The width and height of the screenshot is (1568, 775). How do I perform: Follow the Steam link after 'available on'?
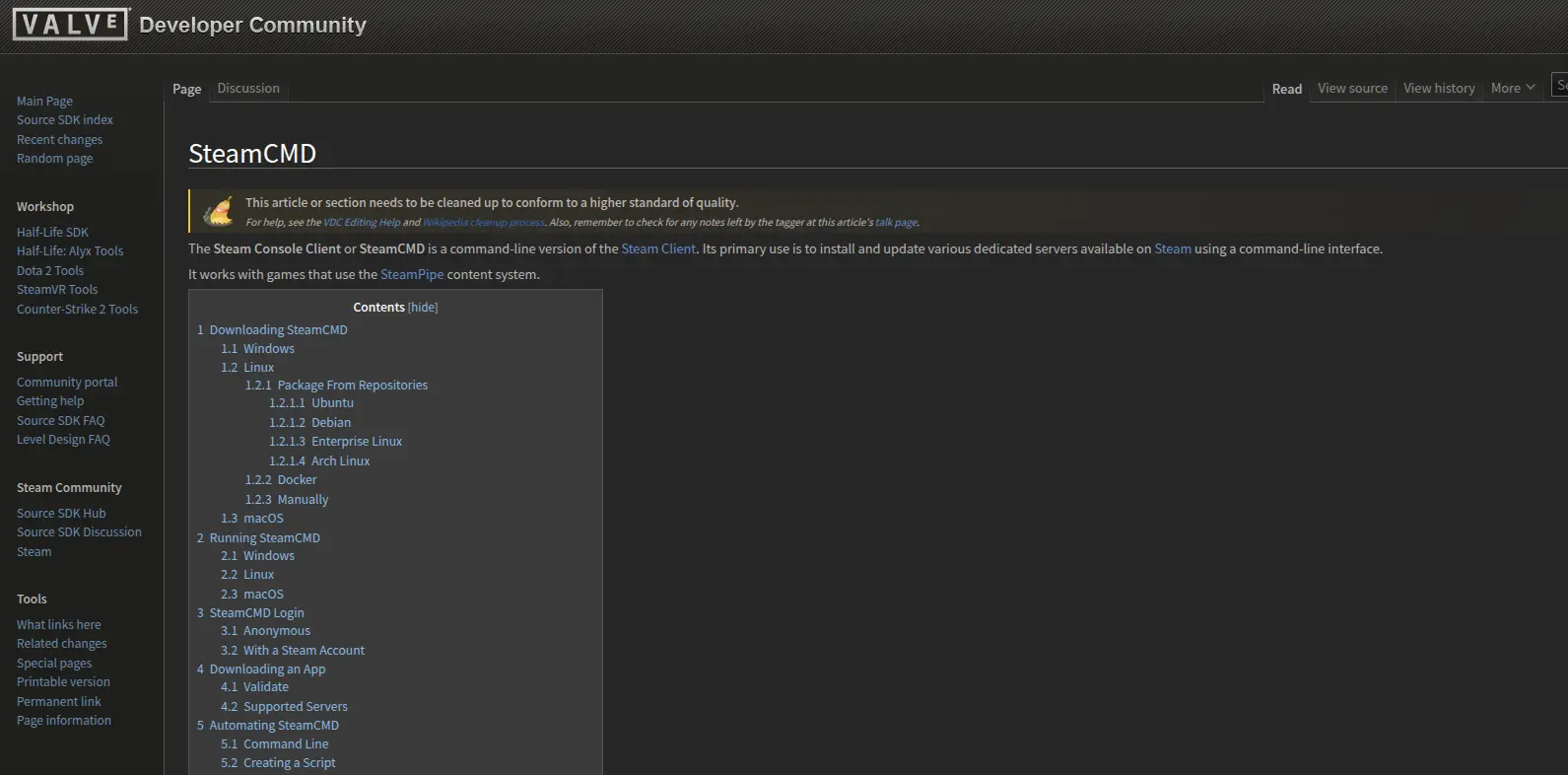point(1173,248)
